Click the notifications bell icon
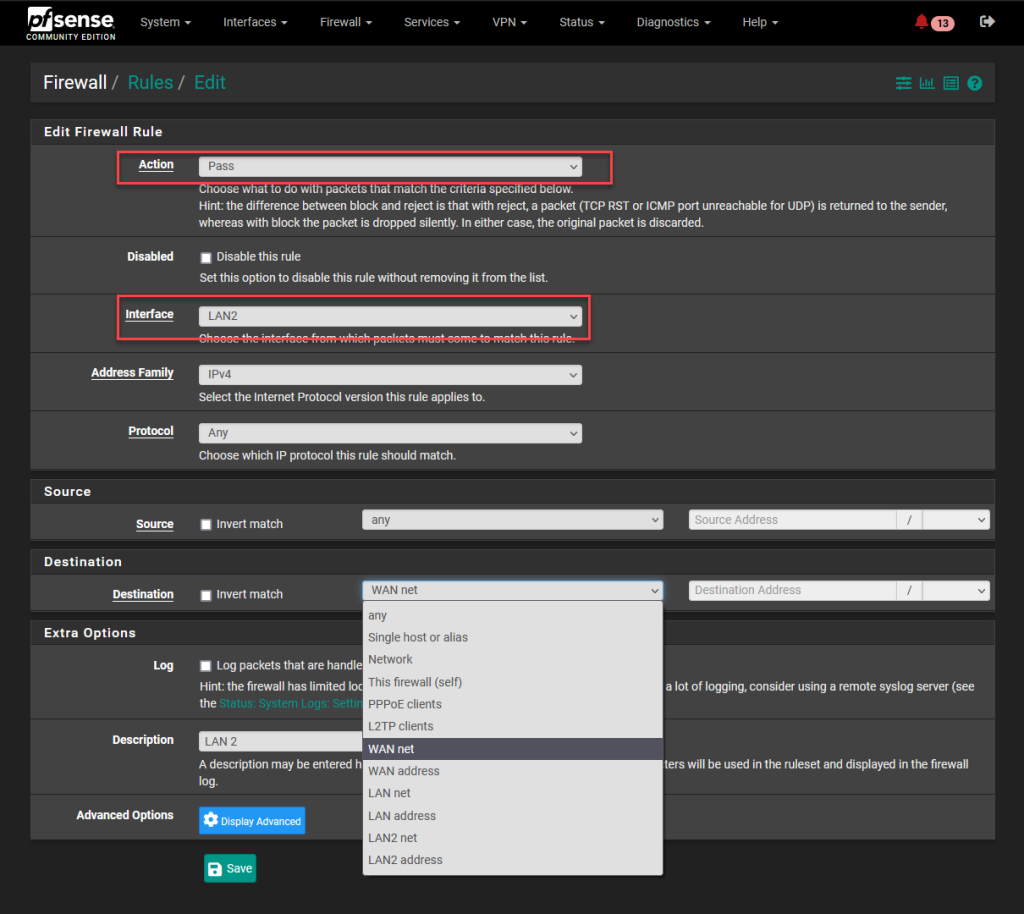The image size is (1024, 914). click(922, 22)
